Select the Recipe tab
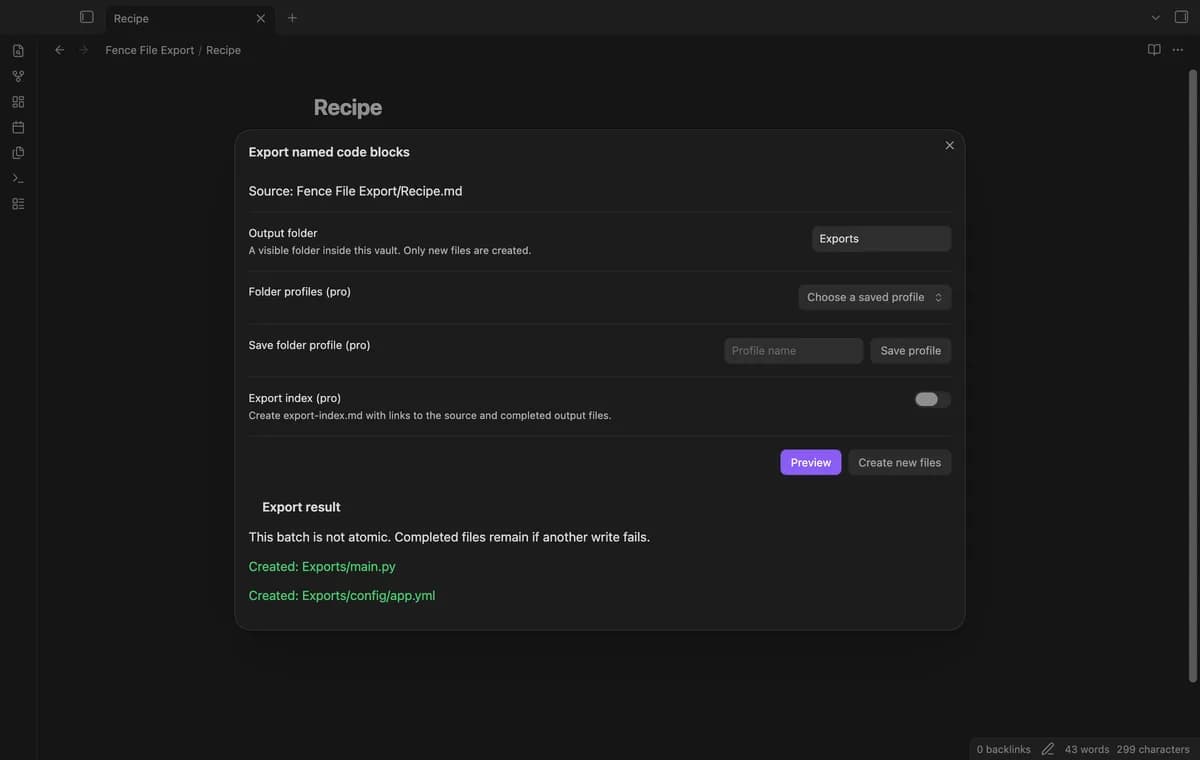 point(188,18)
